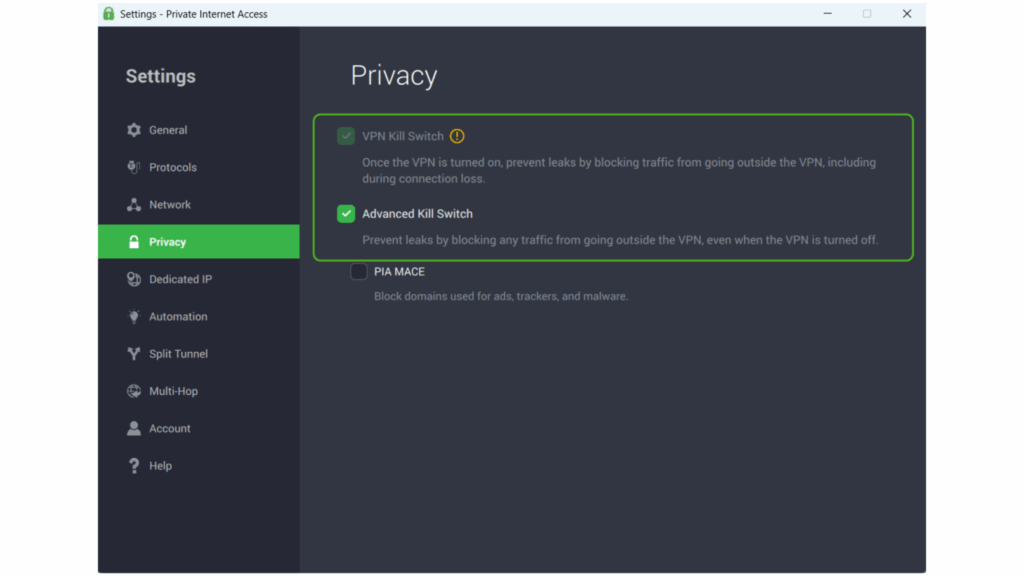1024x576 pixels.
Task: Toggle the VPN Kill Switch checkbox
Action: (x=346, y=134)
